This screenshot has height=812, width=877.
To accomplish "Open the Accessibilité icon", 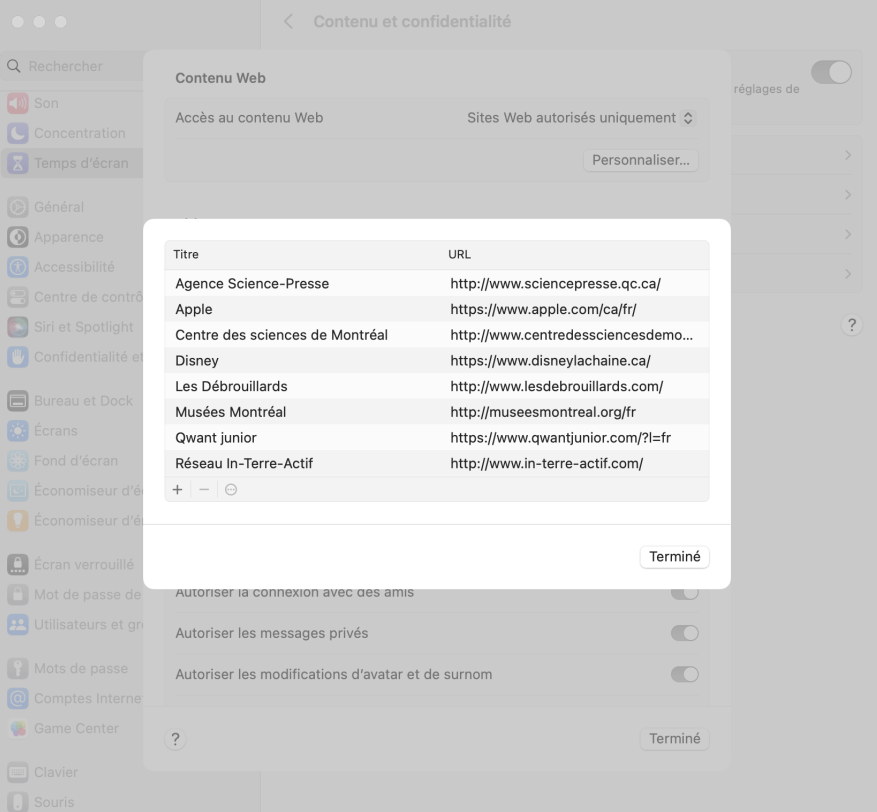I will click(x=18, y=267).
